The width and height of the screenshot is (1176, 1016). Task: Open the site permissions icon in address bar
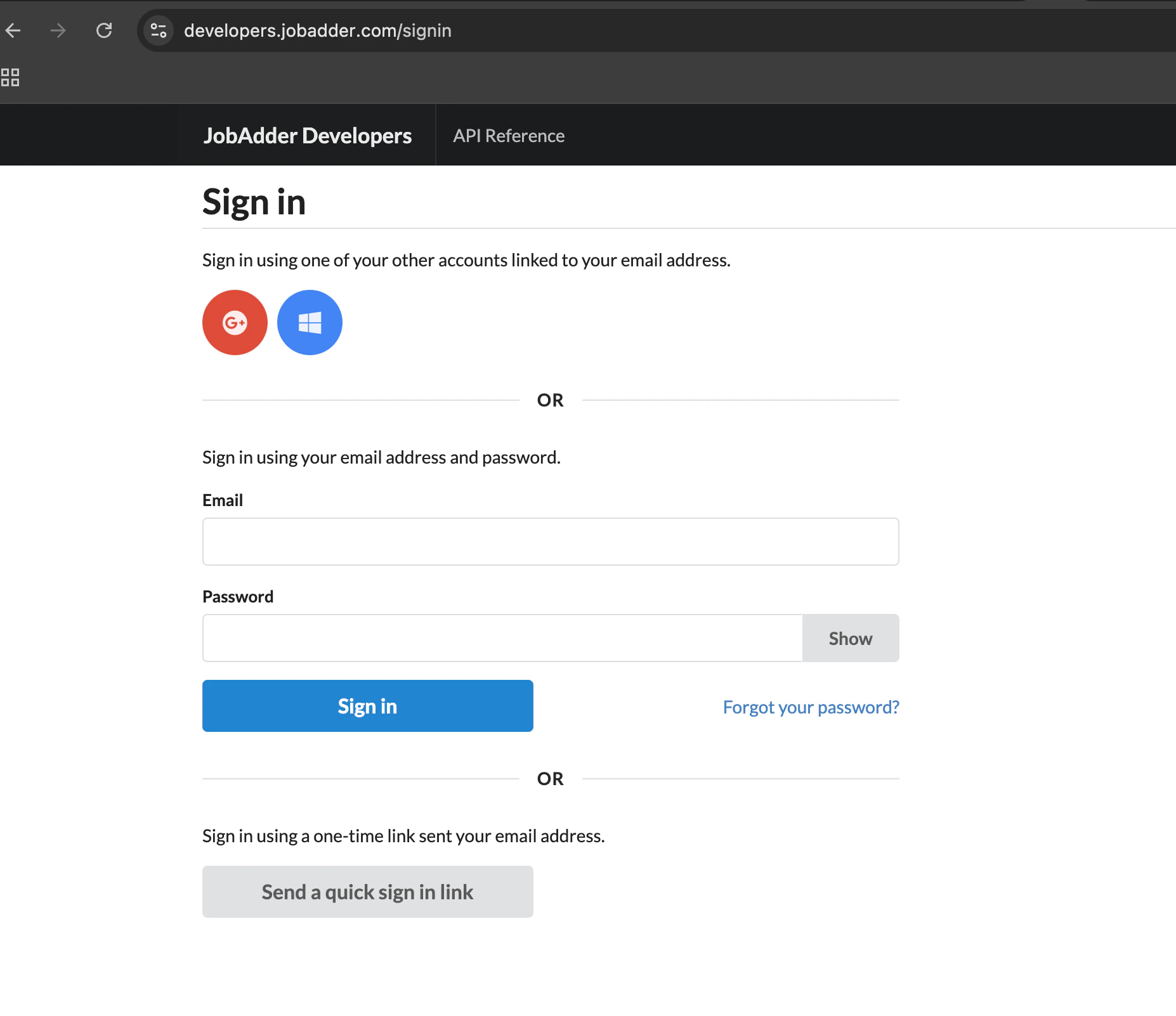[x=158, y=30]
